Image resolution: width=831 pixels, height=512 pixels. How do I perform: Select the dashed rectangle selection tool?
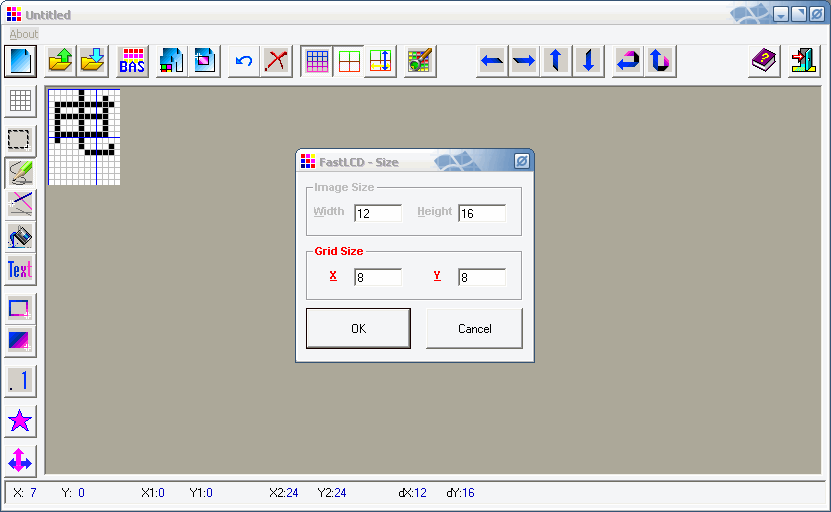tap(20, 140)
